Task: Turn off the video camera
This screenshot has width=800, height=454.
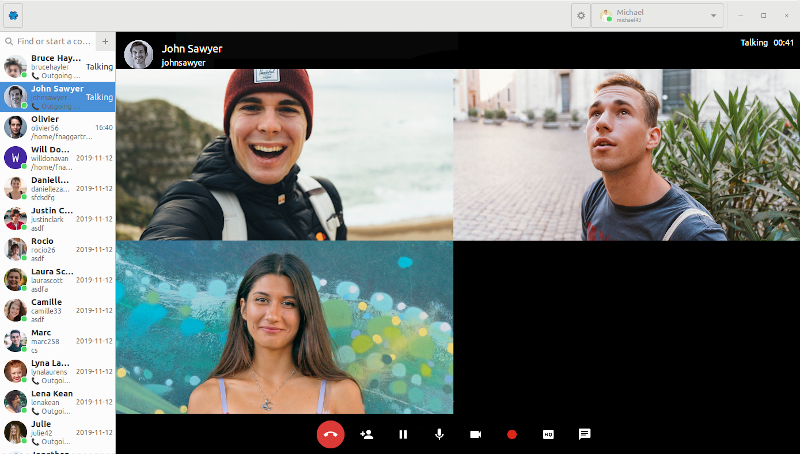Action: 476,434
